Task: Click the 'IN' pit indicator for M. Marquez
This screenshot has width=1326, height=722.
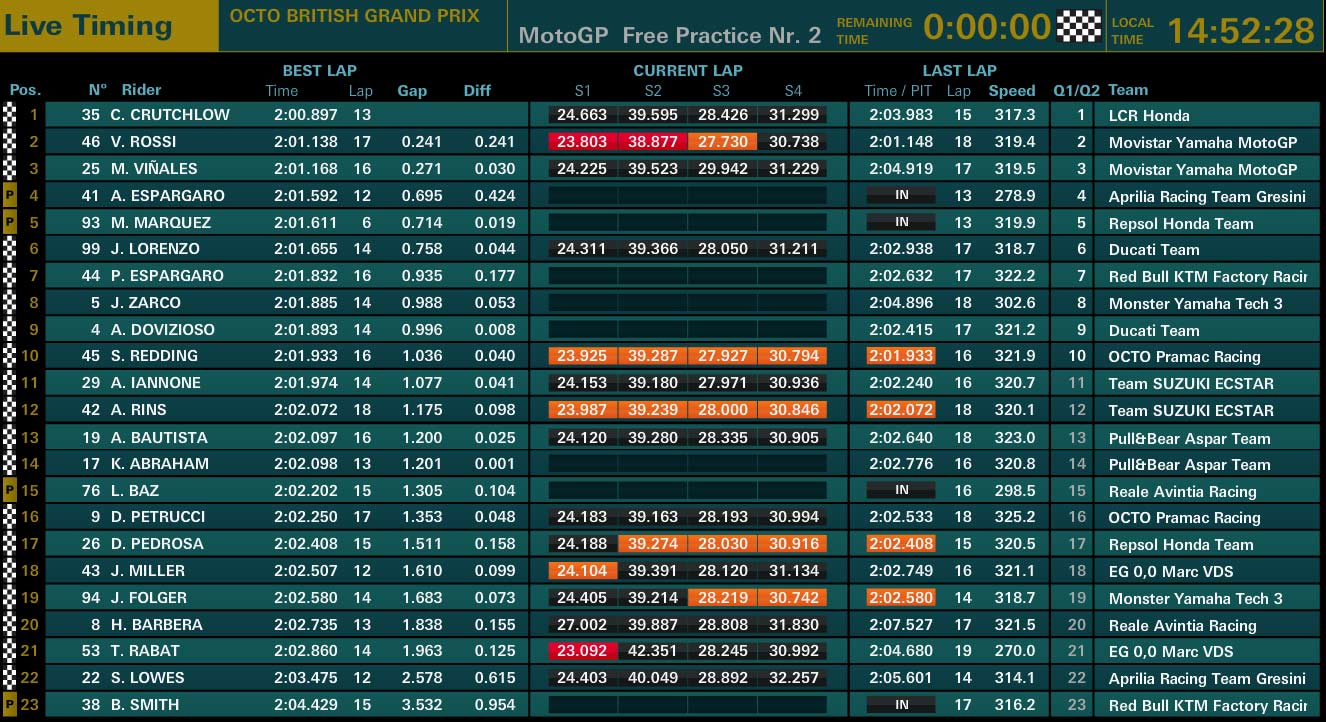Action: (x=901, y=222)
